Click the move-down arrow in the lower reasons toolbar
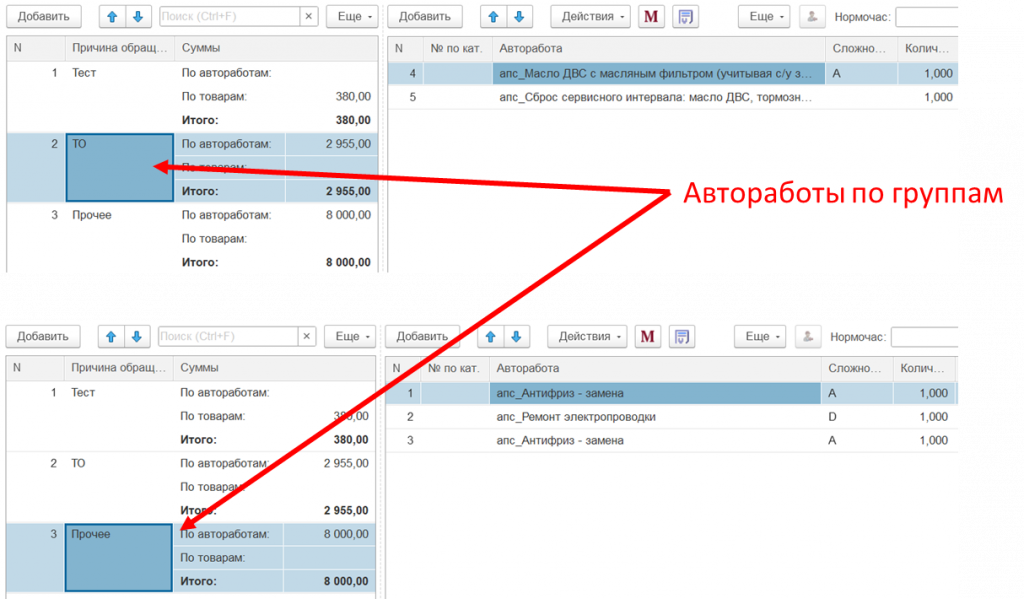 click(x=137, y=336)
